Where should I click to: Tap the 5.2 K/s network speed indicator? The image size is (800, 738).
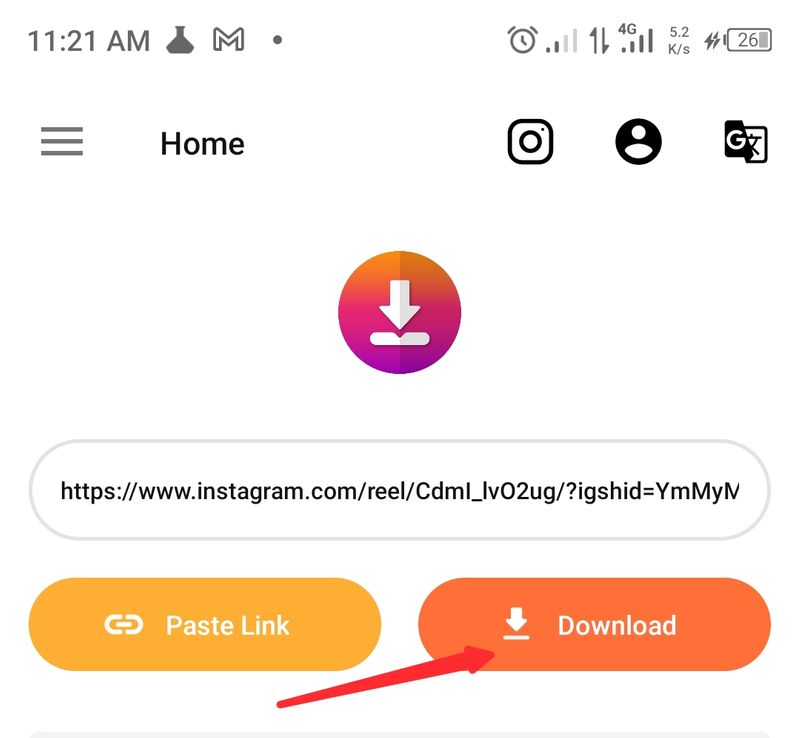click(679, 40)
